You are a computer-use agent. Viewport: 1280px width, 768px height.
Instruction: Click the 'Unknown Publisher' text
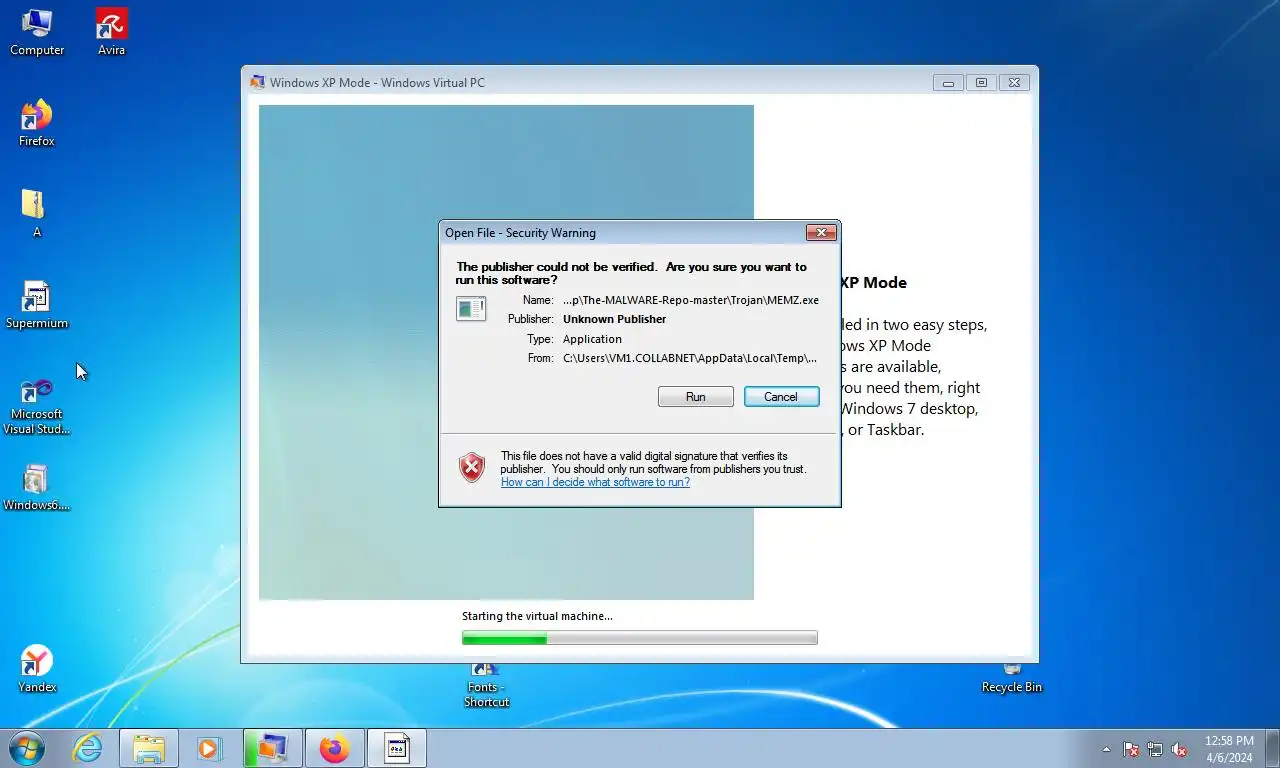614,319
